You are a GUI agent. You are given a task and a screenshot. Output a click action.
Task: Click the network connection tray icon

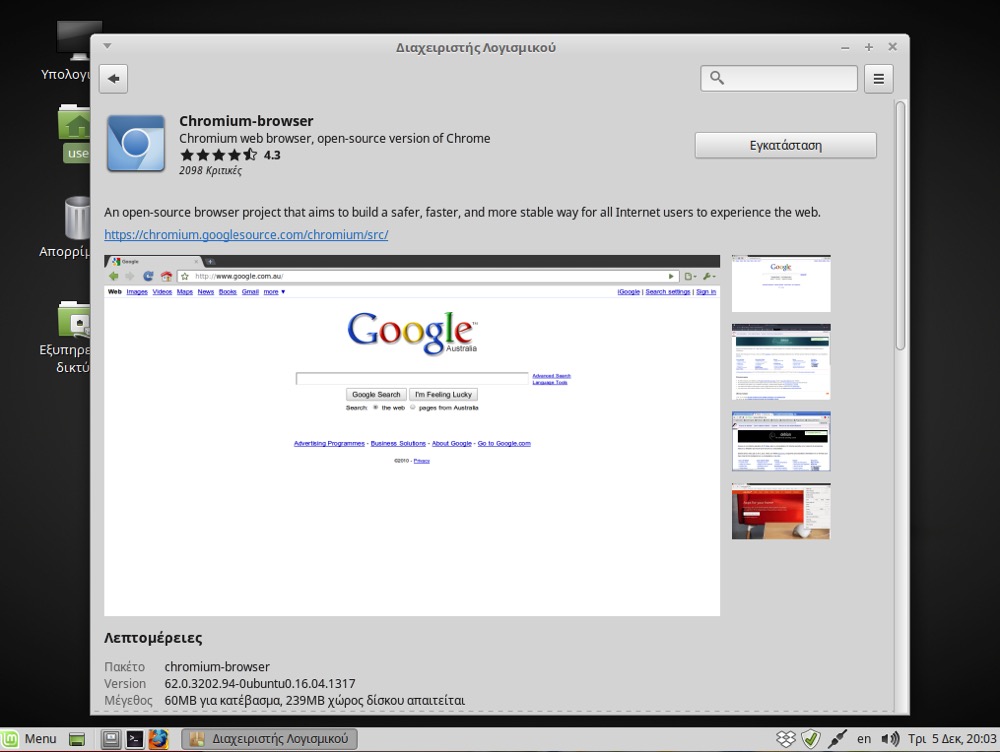click(837, 739)
